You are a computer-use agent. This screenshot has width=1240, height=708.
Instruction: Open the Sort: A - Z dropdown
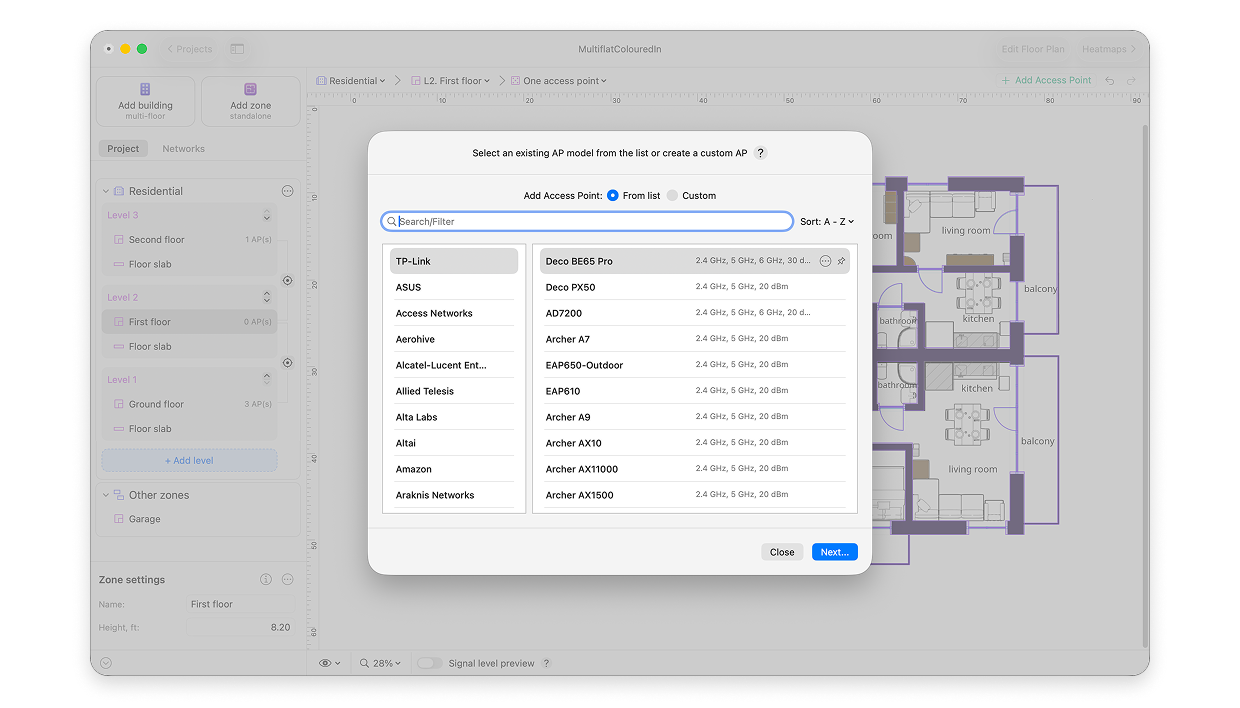click(827, 222)
